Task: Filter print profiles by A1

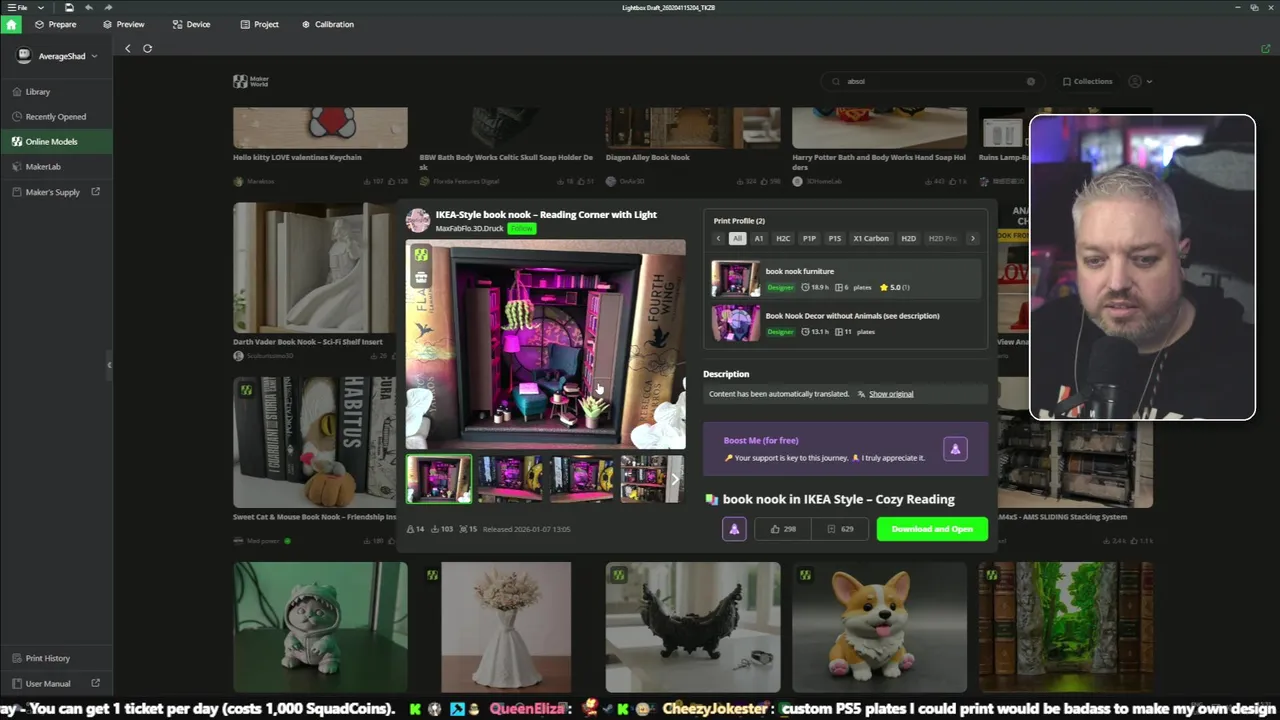Action: [758, 238]
